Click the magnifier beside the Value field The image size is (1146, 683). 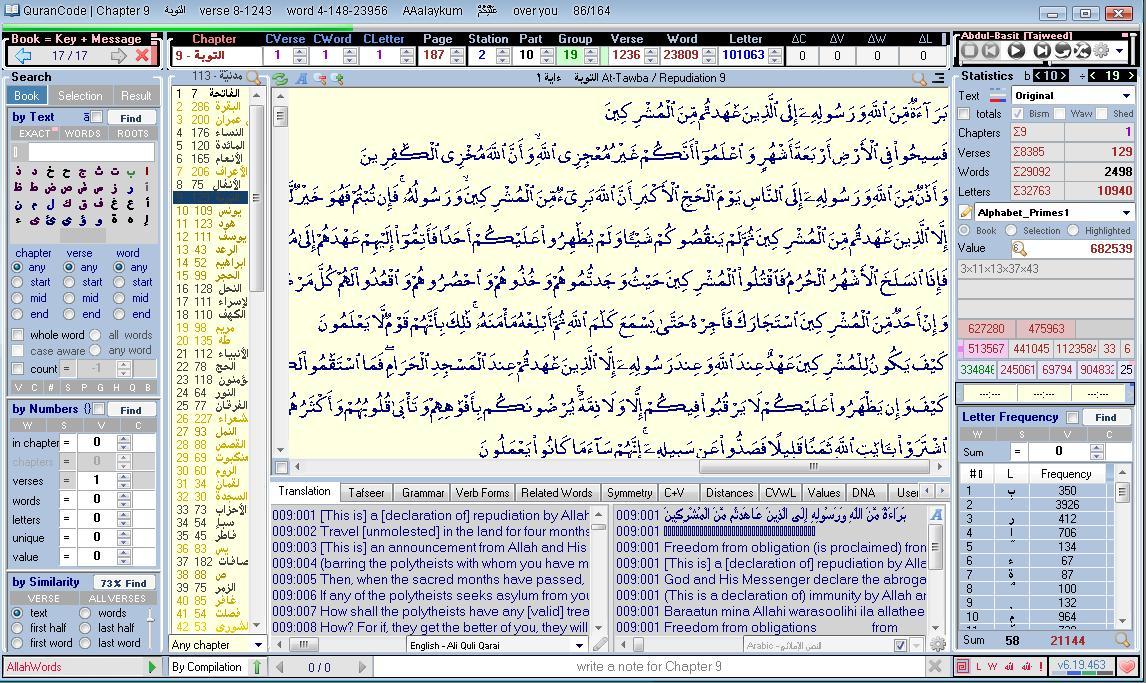tap(1018, 249)
